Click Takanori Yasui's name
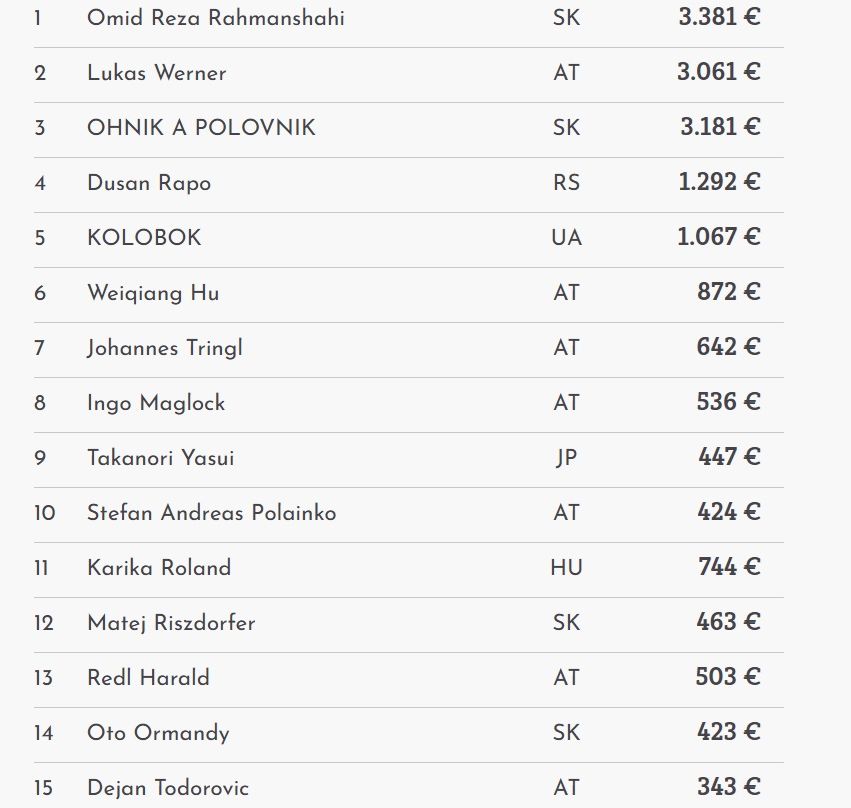The height and width of the screenshot is (808, 851). pyautogui.click(x=161, y=458)
